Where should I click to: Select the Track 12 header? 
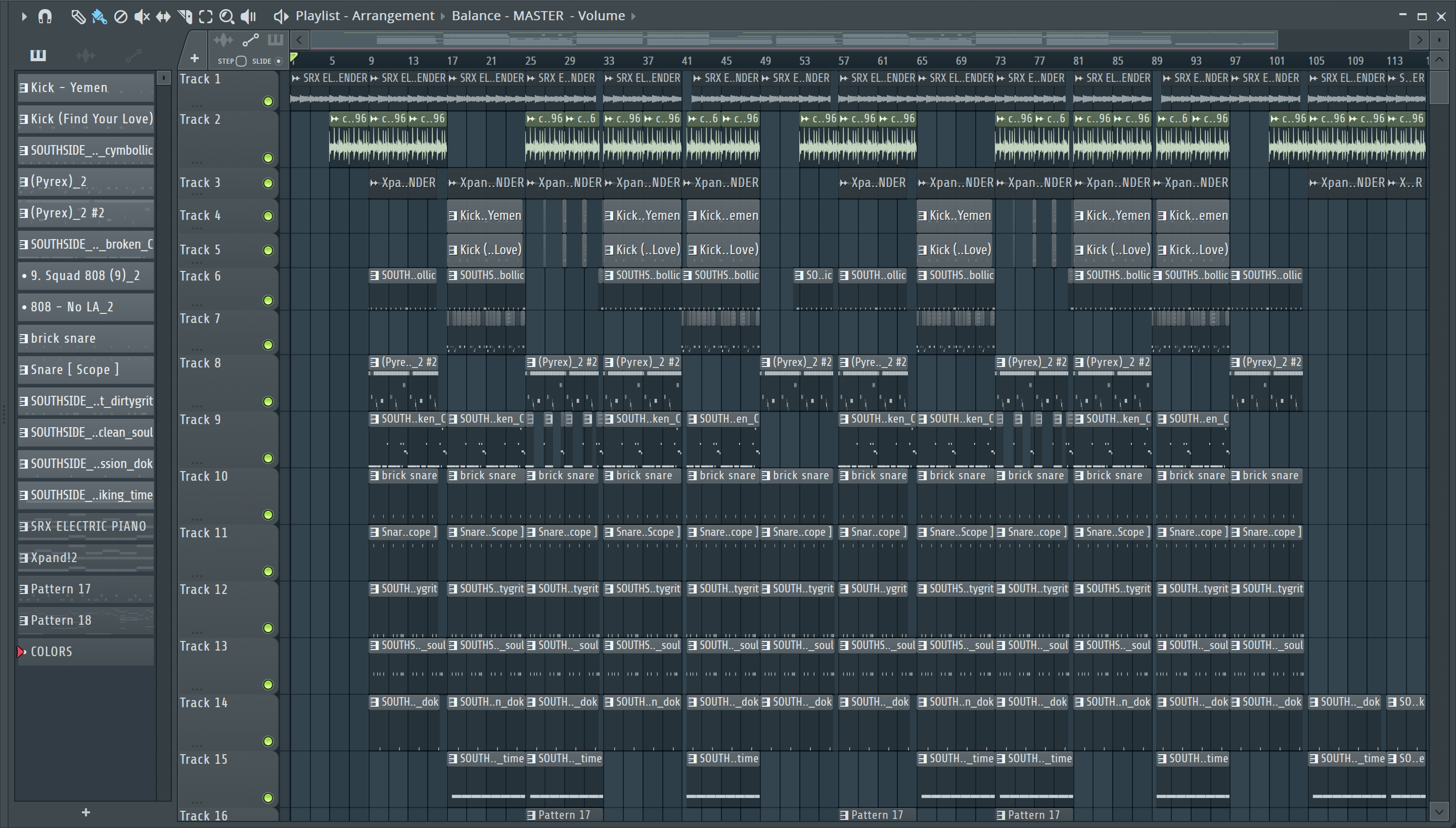click(227, 609)
